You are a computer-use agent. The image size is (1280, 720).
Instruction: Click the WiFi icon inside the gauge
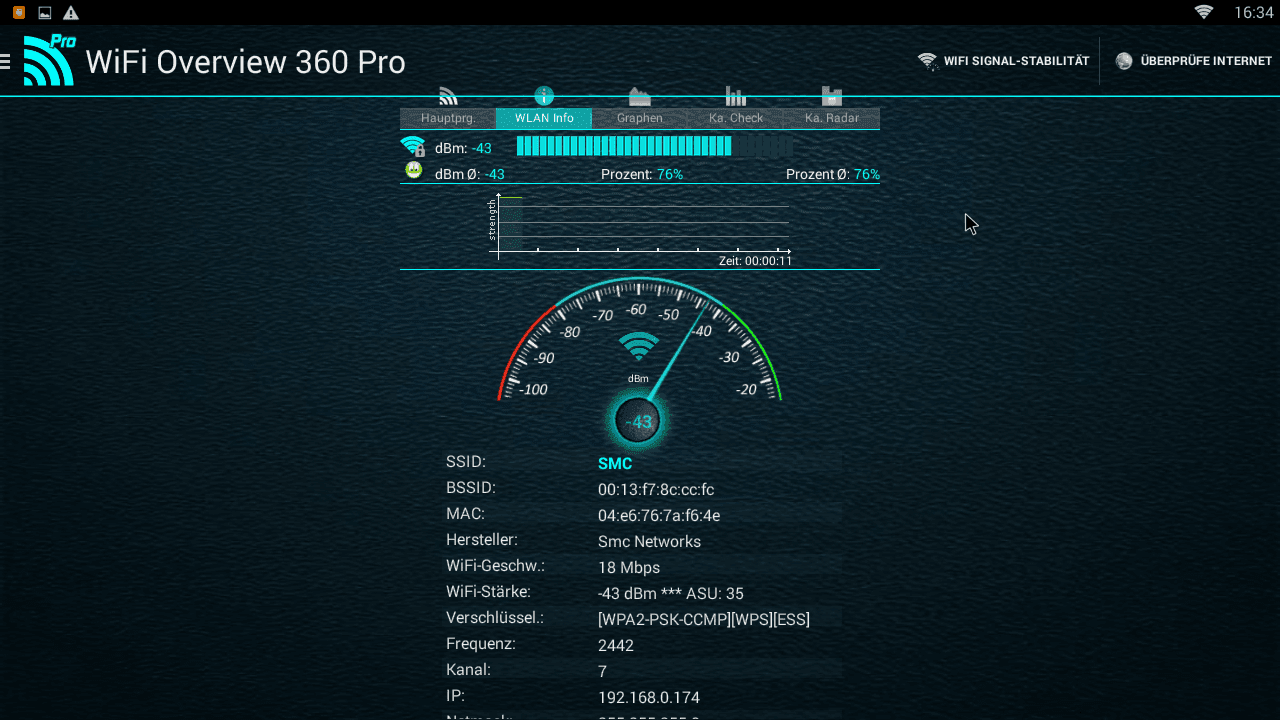(x=639, y=347)
